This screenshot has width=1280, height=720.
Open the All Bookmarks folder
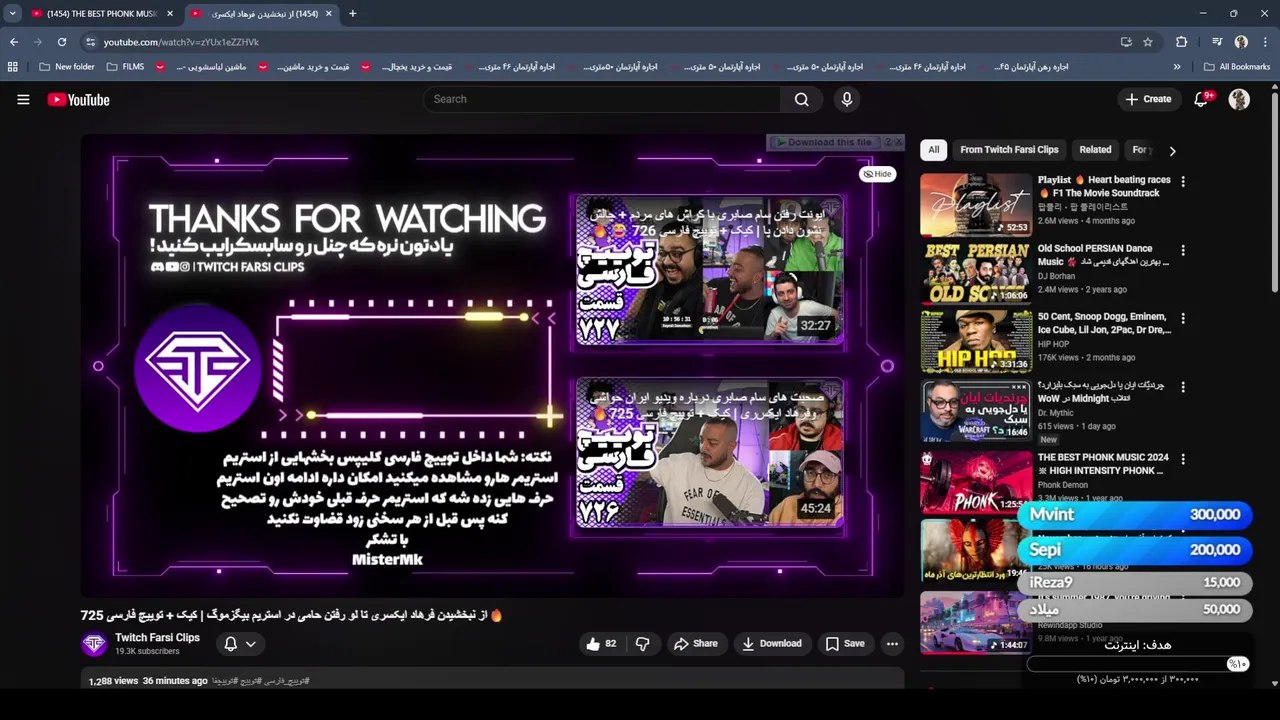(x=1237, y=67)
